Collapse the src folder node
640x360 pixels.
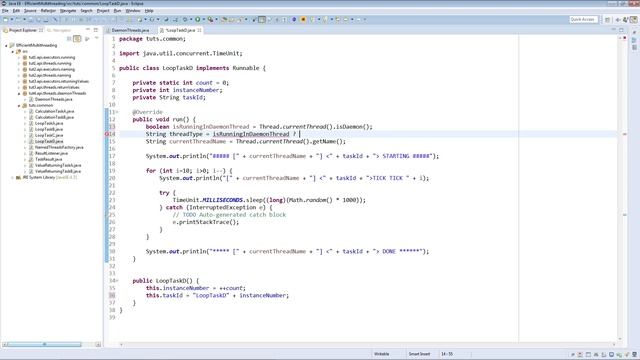point(13,51)
